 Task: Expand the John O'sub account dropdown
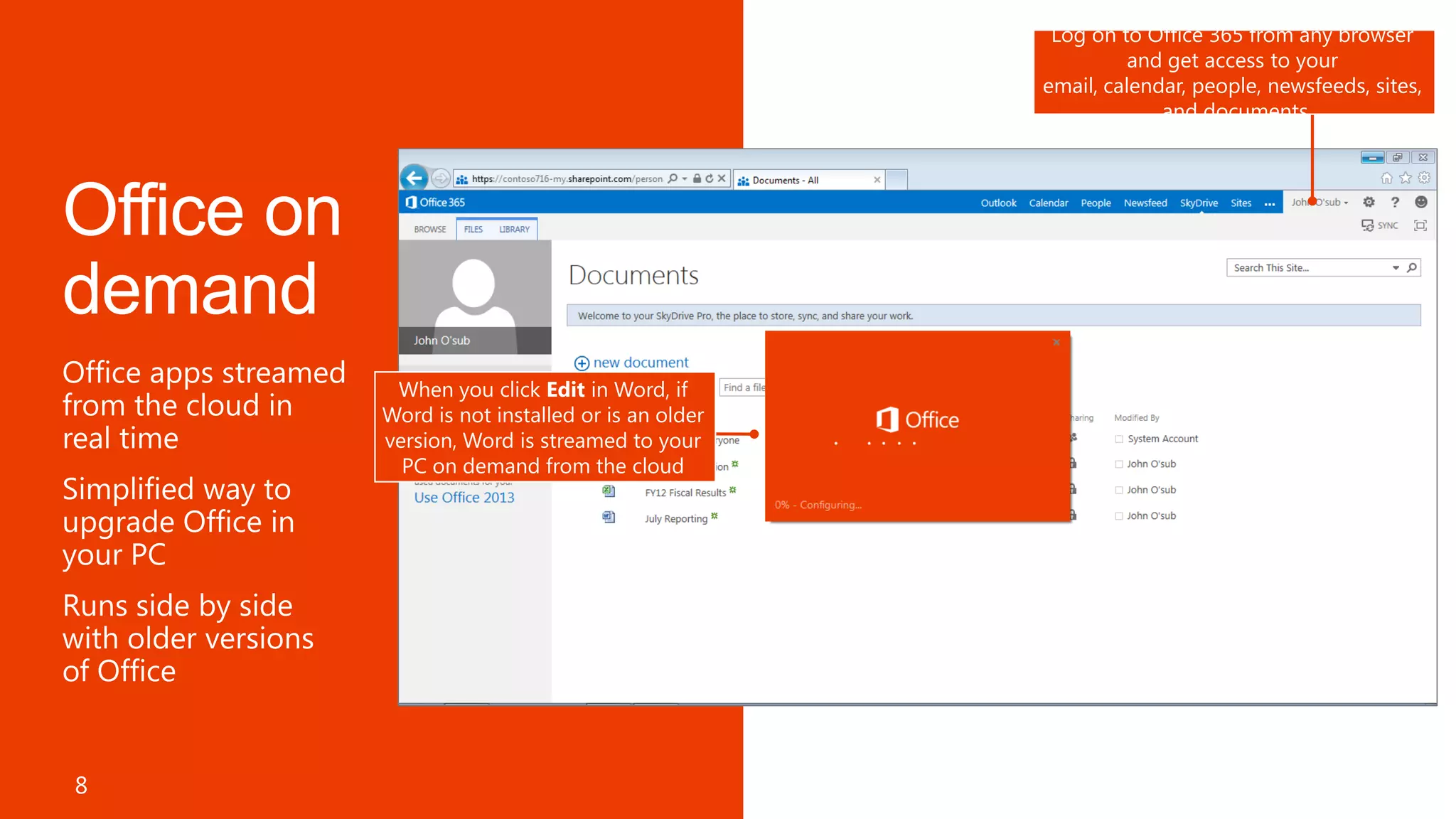(1319, 202)
